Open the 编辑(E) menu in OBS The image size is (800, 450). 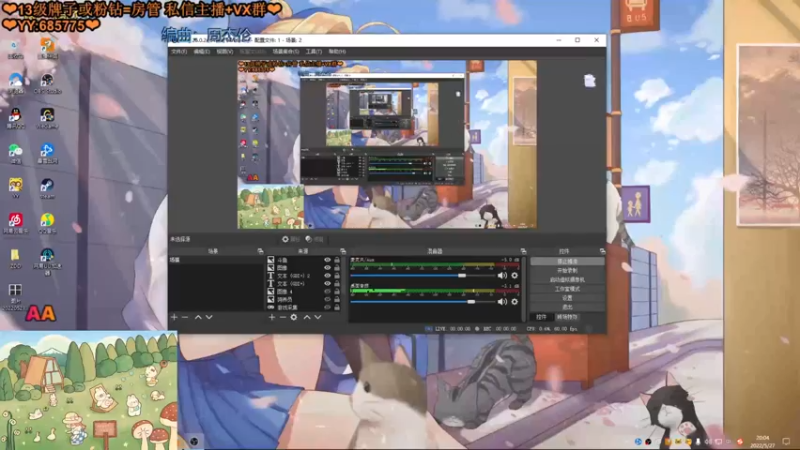[202, 52]
